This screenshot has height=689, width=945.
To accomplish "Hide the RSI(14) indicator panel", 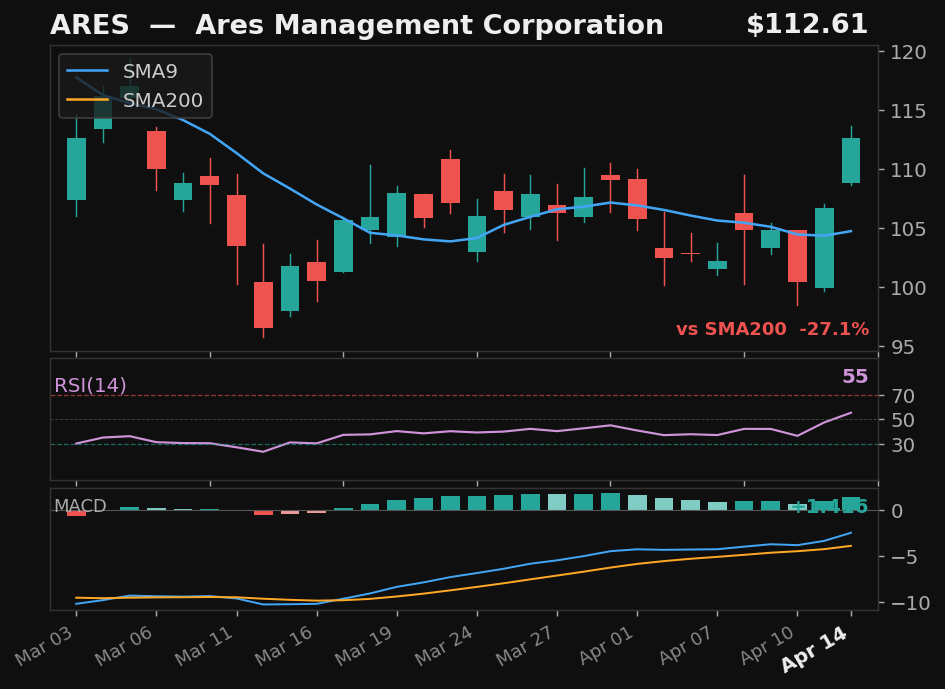I will [90, 384].
